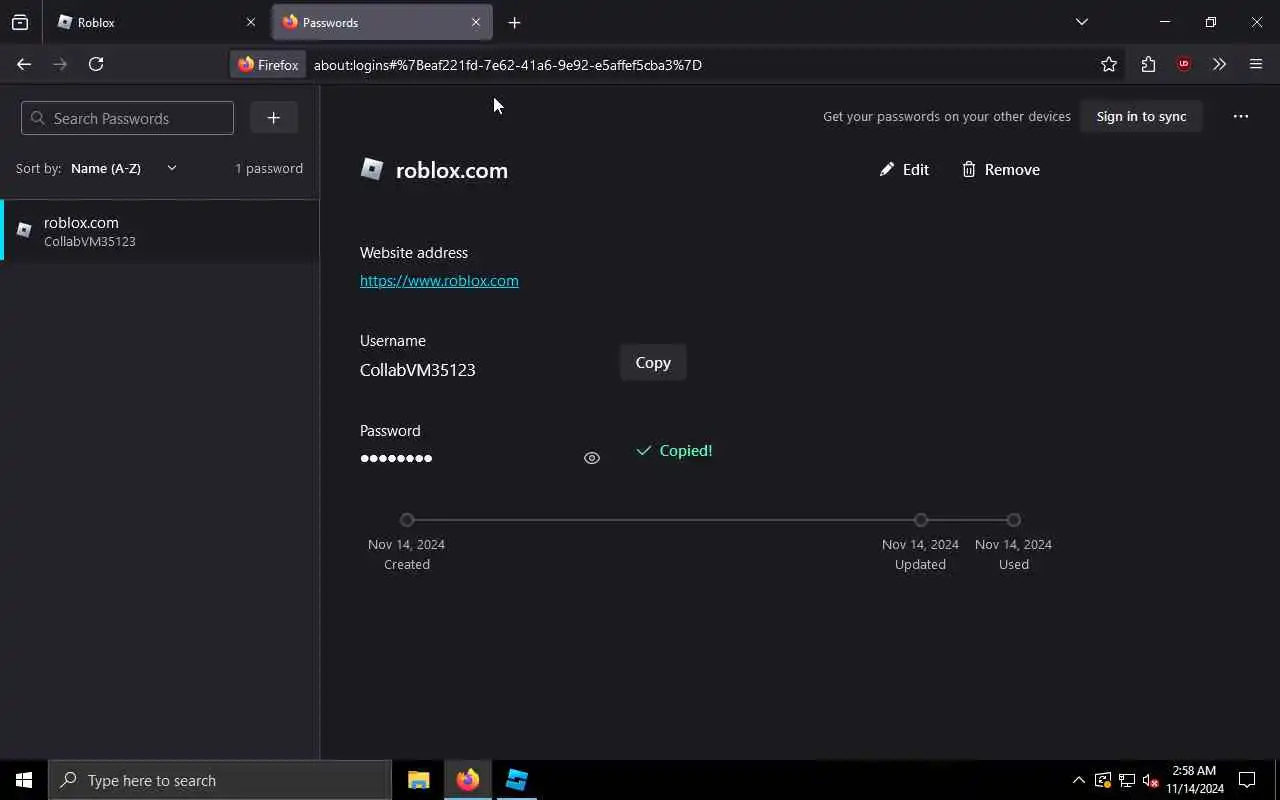The height and width of the screenshot is (800, 1280).
Task: Click the Updated timeline marker
Action: [x=921, y=520]
